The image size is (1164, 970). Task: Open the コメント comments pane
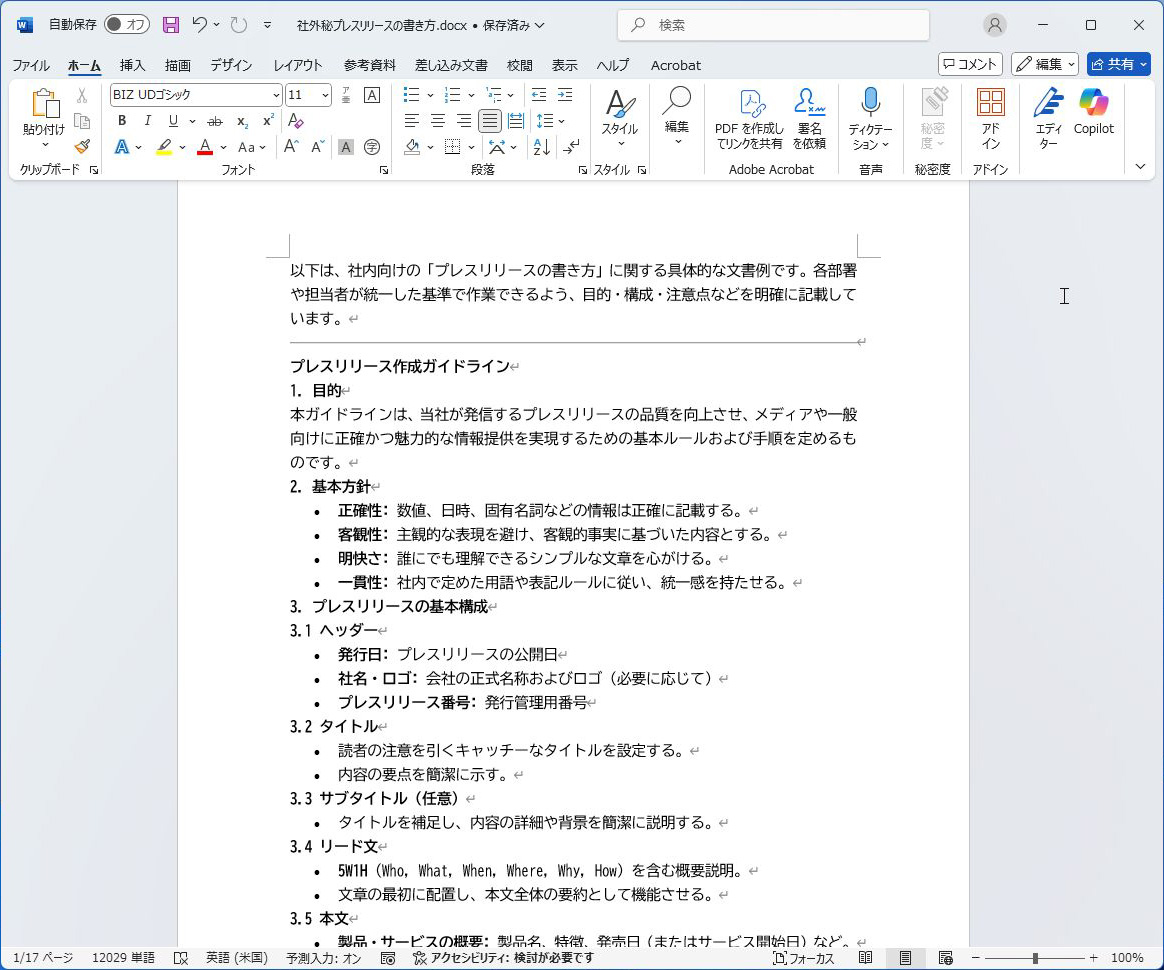click(x=970, y=64)
